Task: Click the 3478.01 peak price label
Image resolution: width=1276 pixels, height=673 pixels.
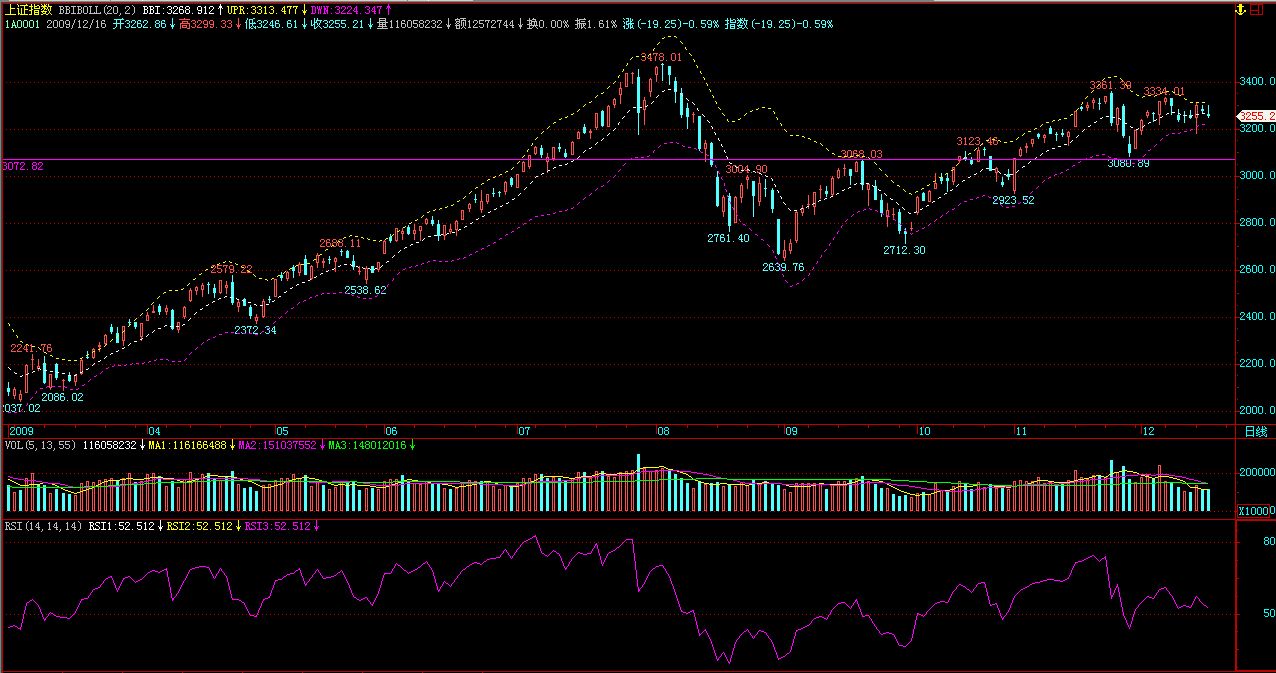Action: 661,58
